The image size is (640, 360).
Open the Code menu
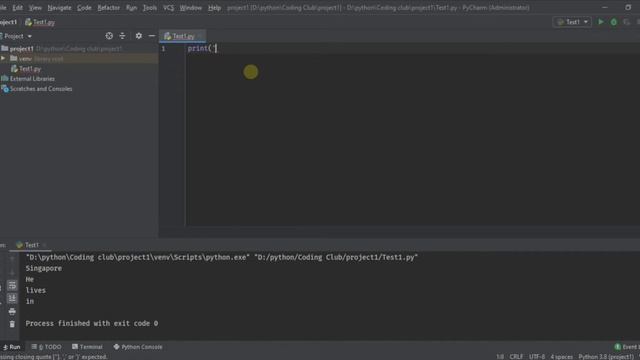[x=84, y=8]
